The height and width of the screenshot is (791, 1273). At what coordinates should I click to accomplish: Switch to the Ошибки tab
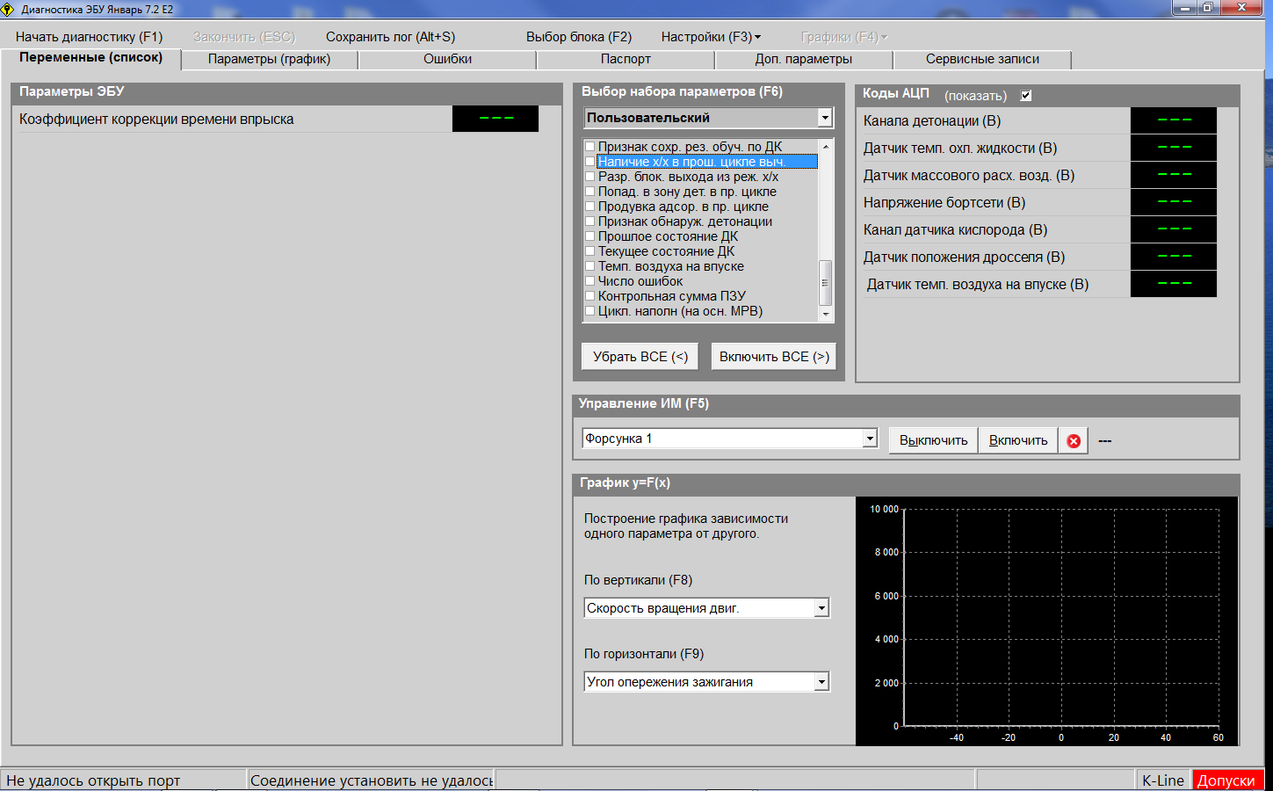pos(447,59)
